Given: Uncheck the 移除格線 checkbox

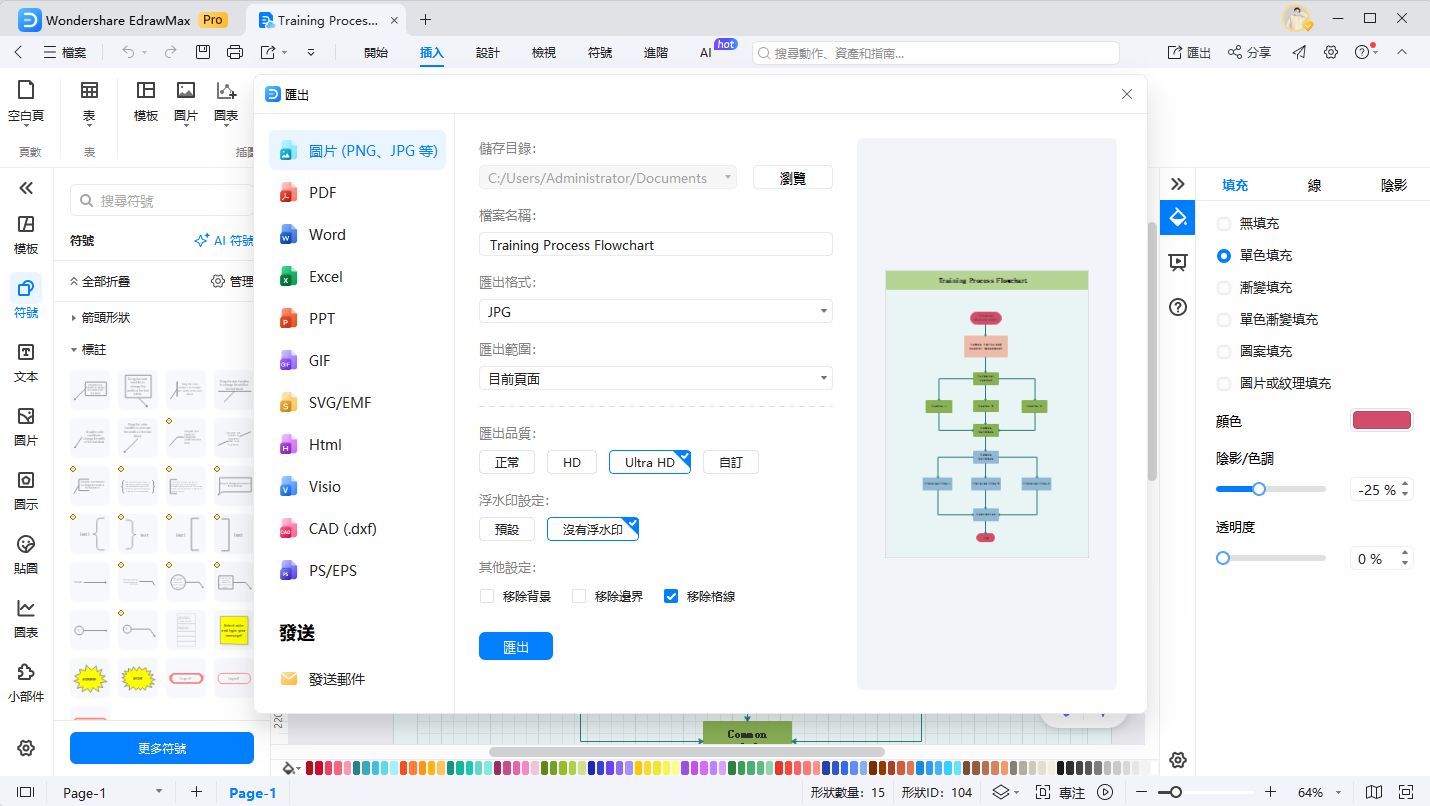Looking at the screenshot, I should (671, 596).
